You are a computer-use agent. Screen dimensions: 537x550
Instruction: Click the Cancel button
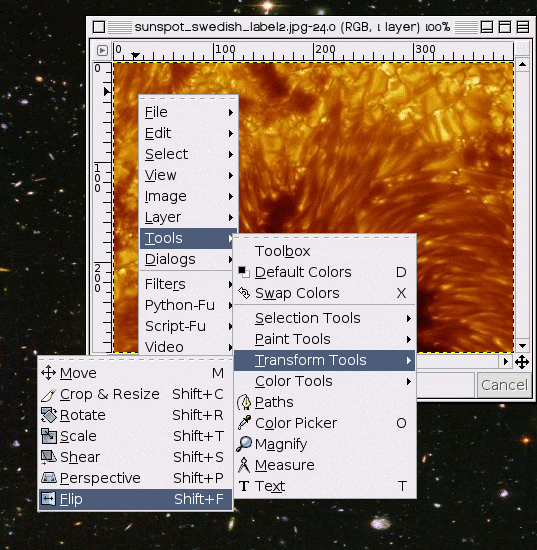[x=504, y=385]
